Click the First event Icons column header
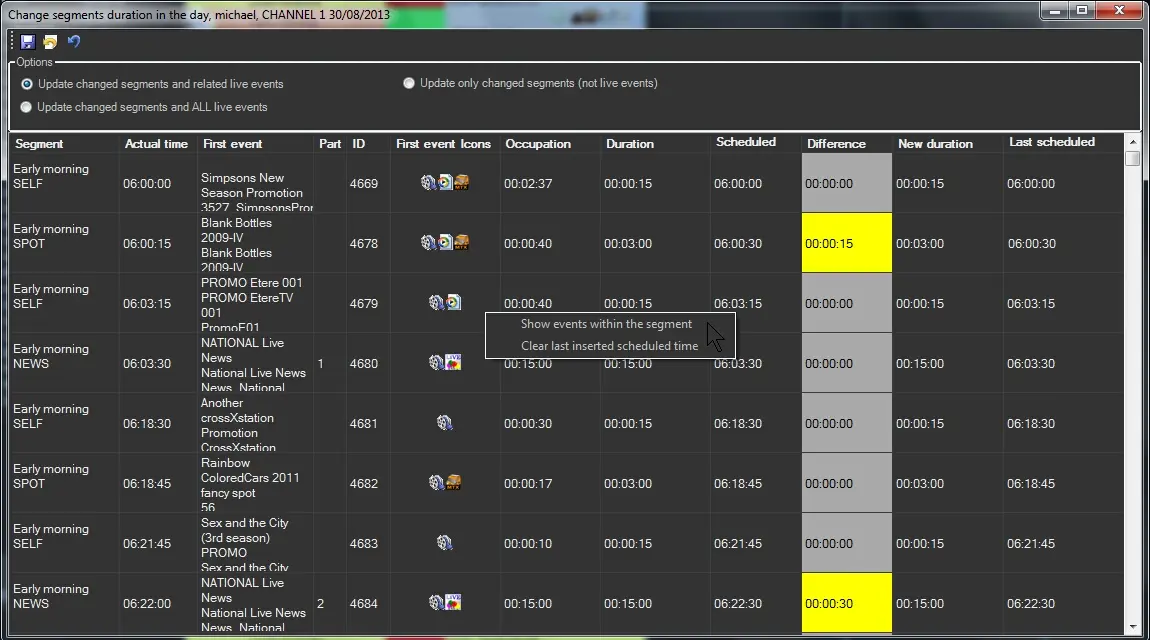 point(443,144)
